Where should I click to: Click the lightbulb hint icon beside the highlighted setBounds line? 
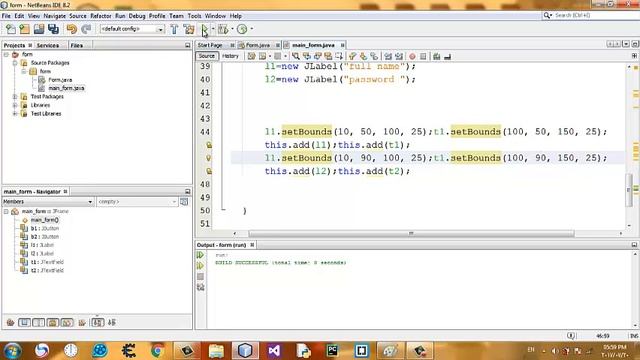pos(208,158)
